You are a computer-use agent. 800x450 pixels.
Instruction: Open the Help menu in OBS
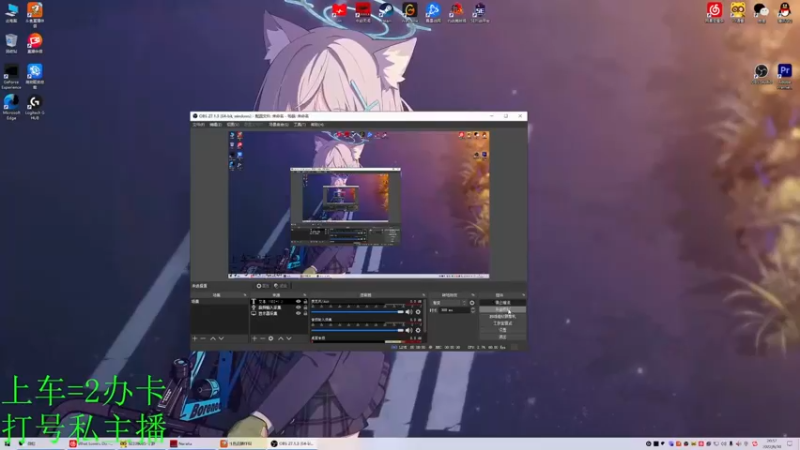(317, 124)
